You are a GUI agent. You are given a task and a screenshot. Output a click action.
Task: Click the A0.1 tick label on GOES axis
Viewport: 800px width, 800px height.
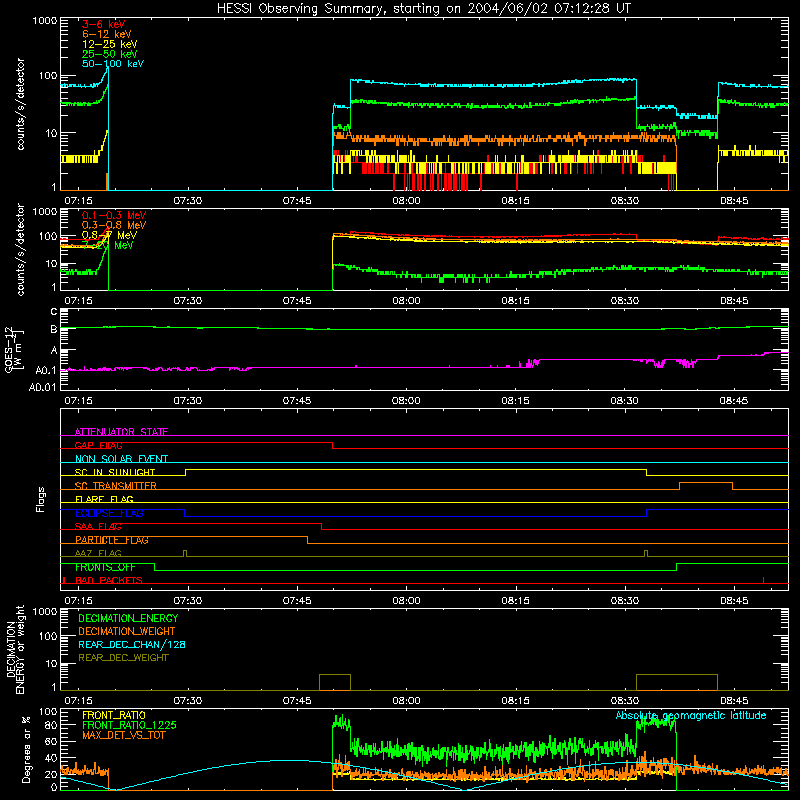click(45, 370)
